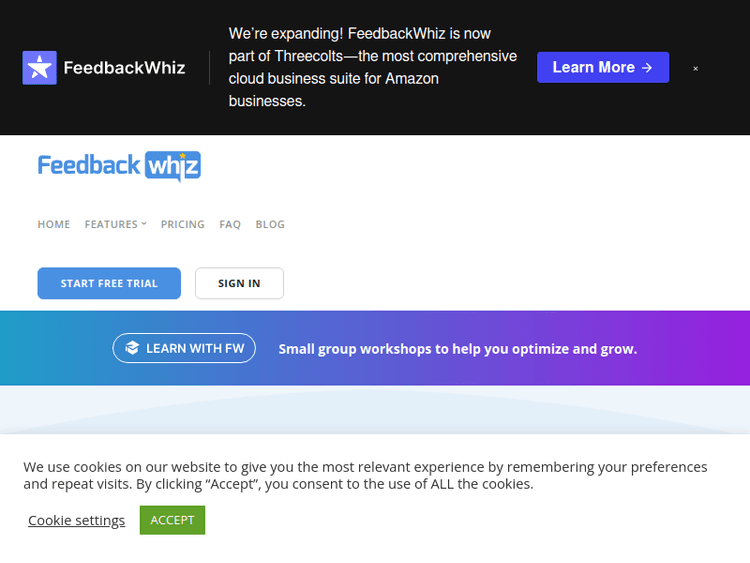
Task: Accept cookies with the ACCEPT button
Action: 172,520
